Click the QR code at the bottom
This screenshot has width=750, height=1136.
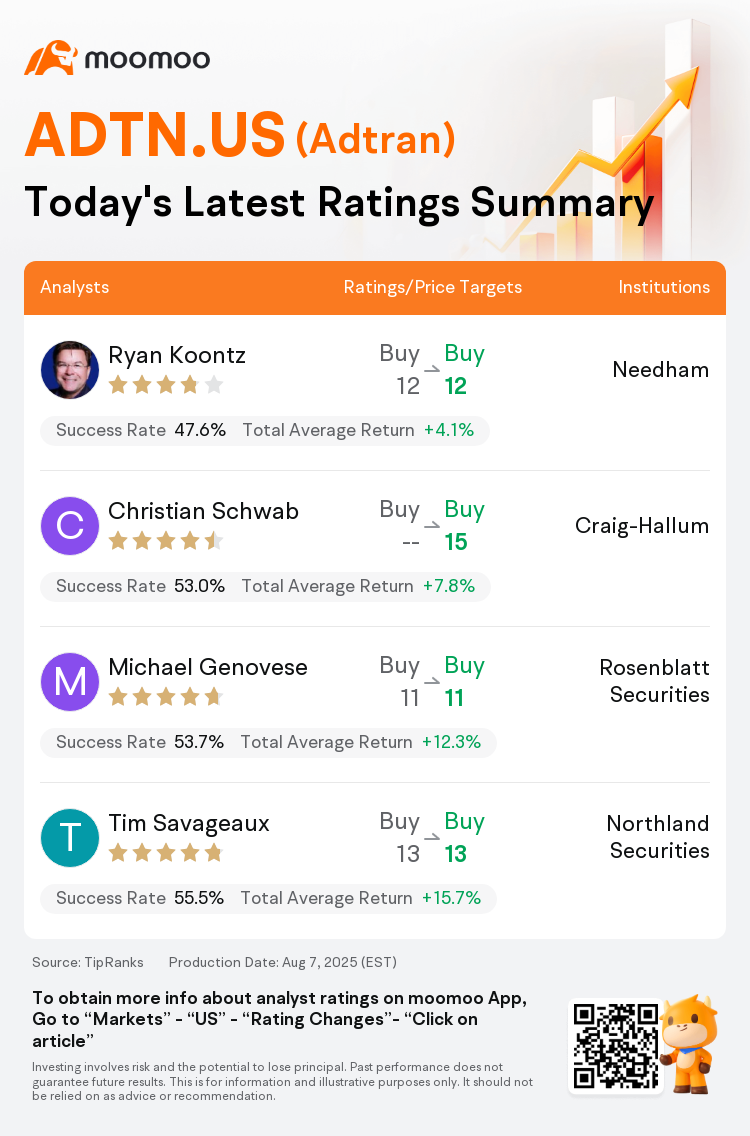[x=616, y=1045]
